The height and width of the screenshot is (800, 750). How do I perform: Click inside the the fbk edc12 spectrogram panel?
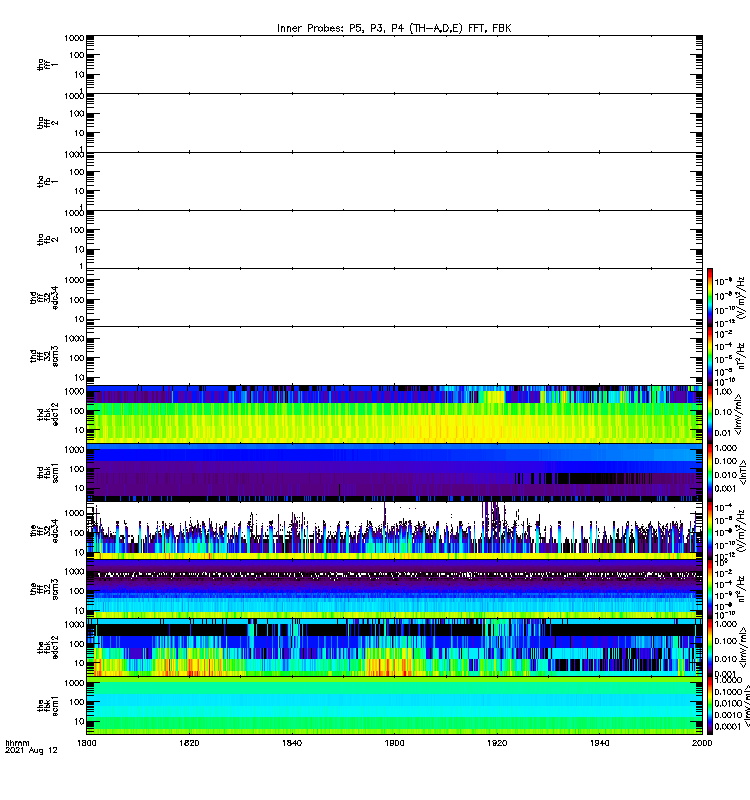click(x=394, y=647)
